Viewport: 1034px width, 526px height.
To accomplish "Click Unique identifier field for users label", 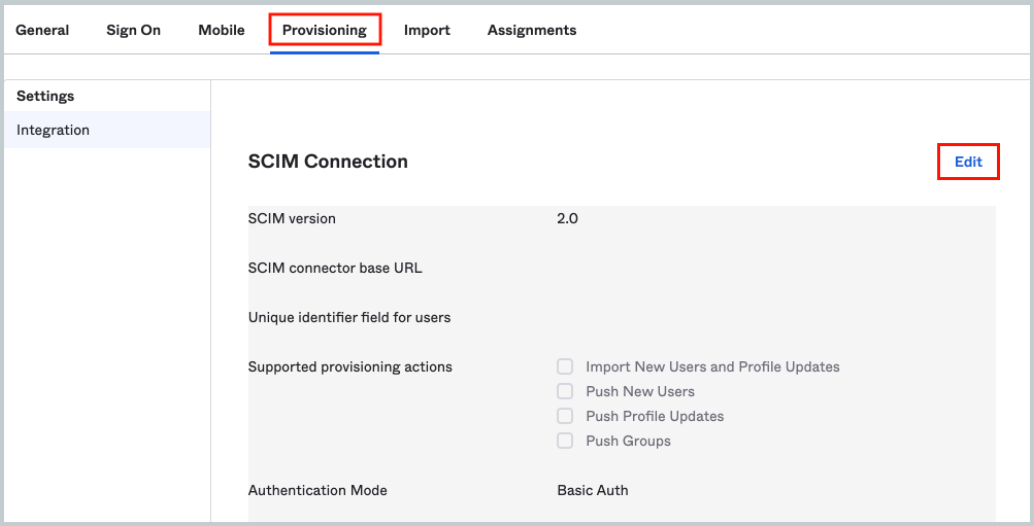I will (x=349, y=318).
